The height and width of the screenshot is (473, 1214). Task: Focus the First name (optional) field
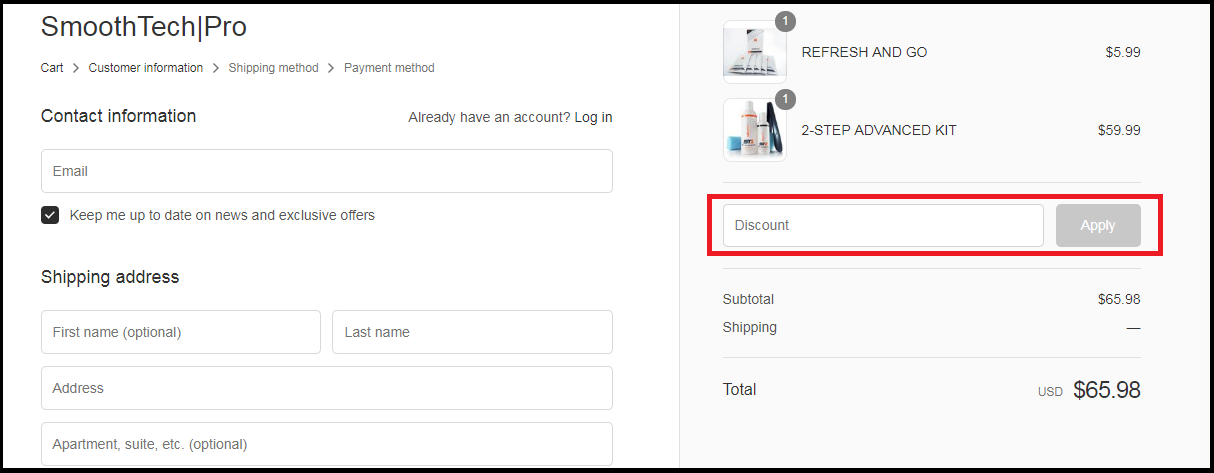[181, 332]
